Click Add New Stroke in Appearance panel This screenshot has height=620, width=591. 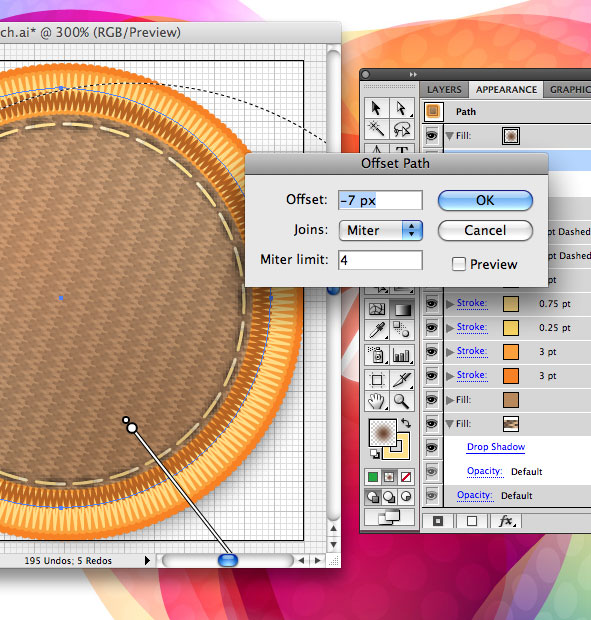tap(438, 521)
